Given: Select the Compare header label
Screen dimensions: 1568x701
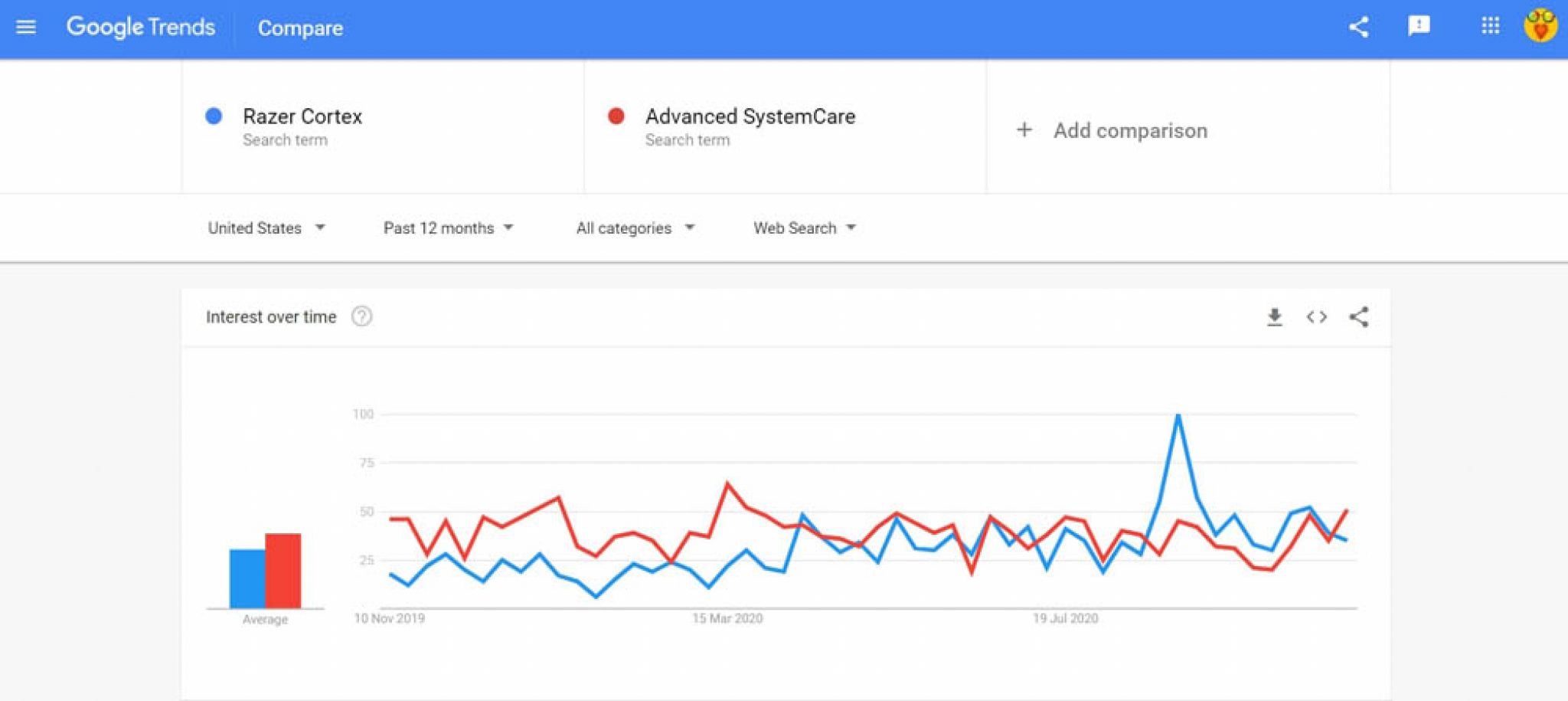Looking at the screenshot, I should [300, 28].
